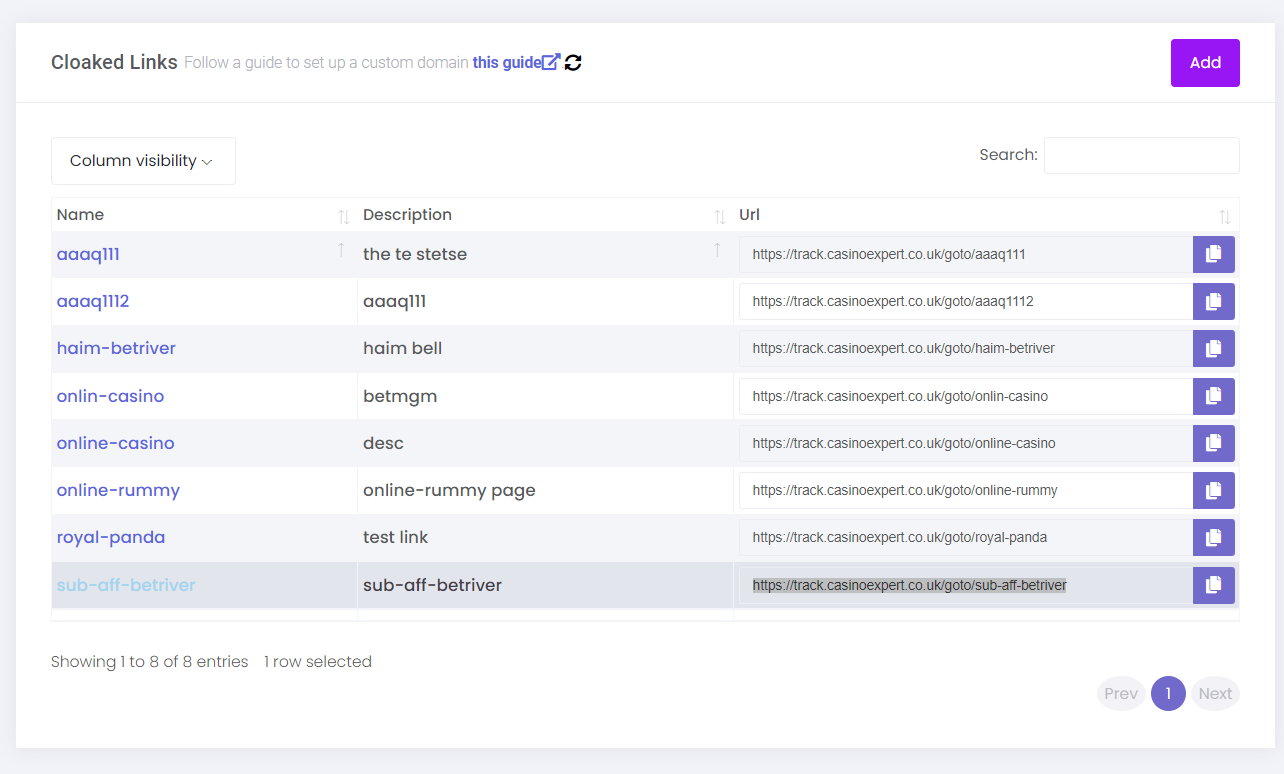Viewport: 1284px width, 774px height.
Task: Copy the aaaq1112 URL to clipboard
Action: tap(1213, 301)
